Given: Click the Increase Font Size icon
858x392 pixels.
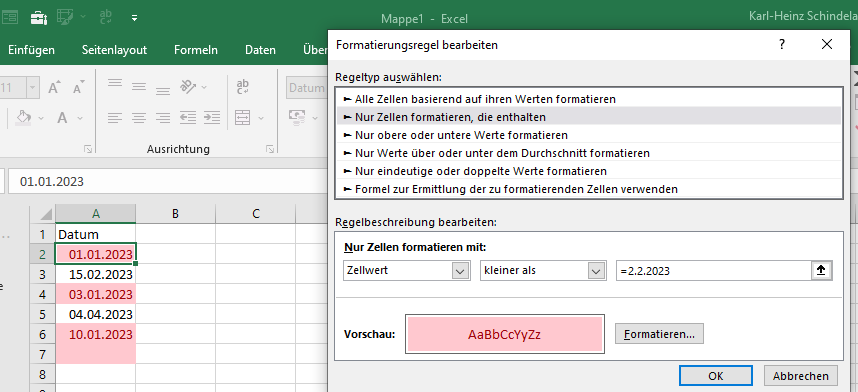Looking at the screenshot, I should [54, 88].
